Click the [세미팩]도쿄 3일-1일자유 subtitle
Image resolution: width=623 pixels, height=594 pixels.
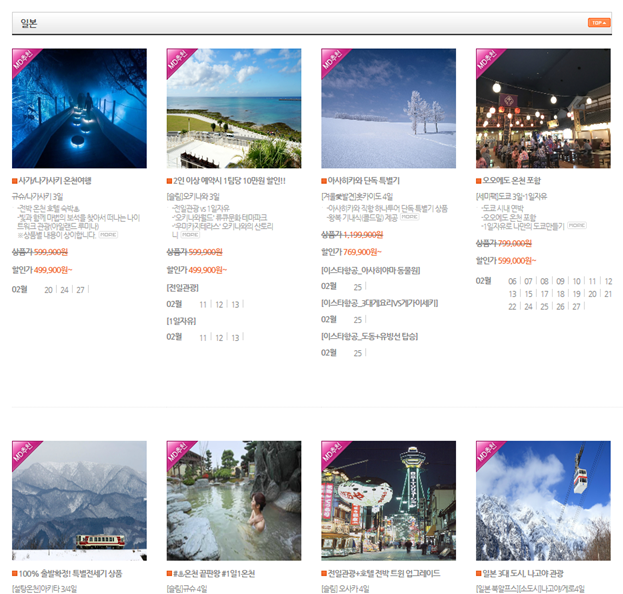pos(511,196)
